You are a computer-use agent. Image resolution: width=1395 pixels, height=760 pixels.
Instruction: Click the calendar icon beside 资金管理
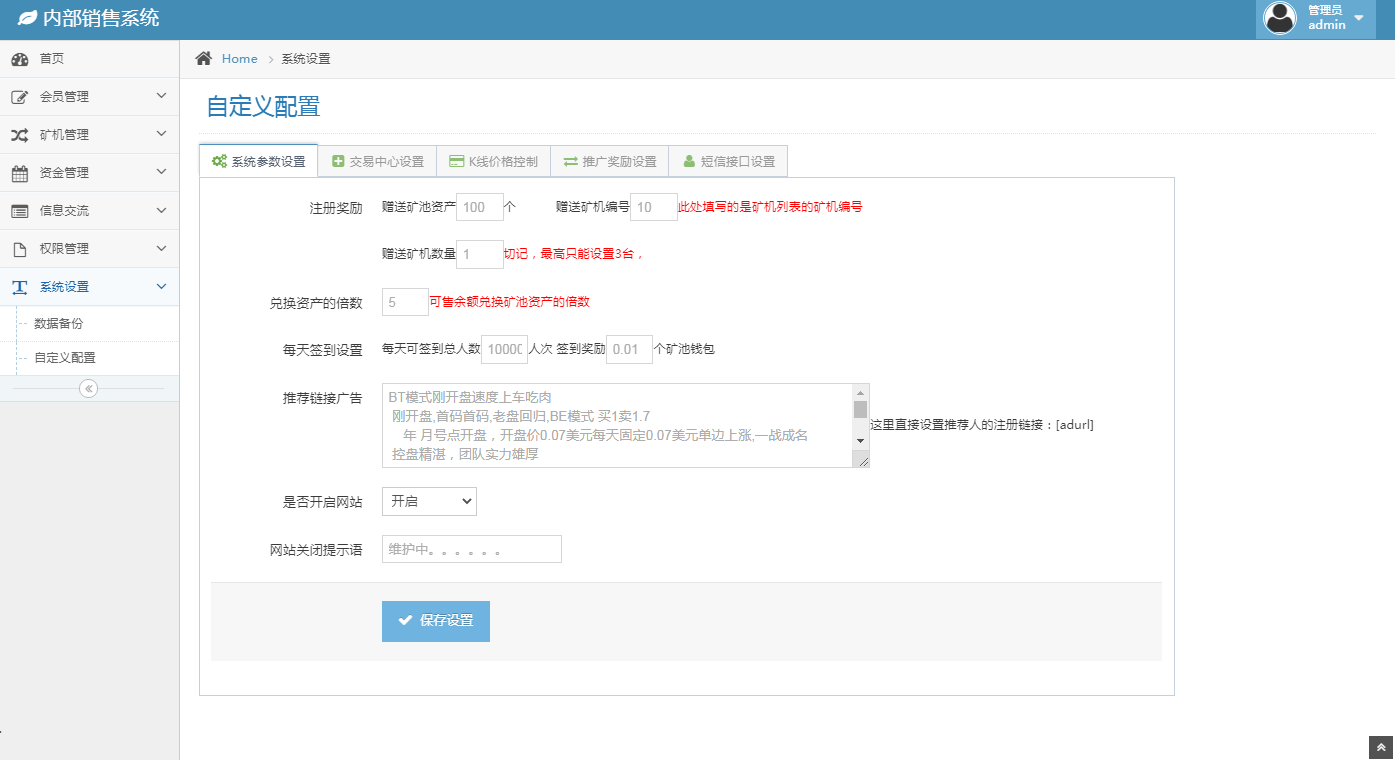pos(20,173)
